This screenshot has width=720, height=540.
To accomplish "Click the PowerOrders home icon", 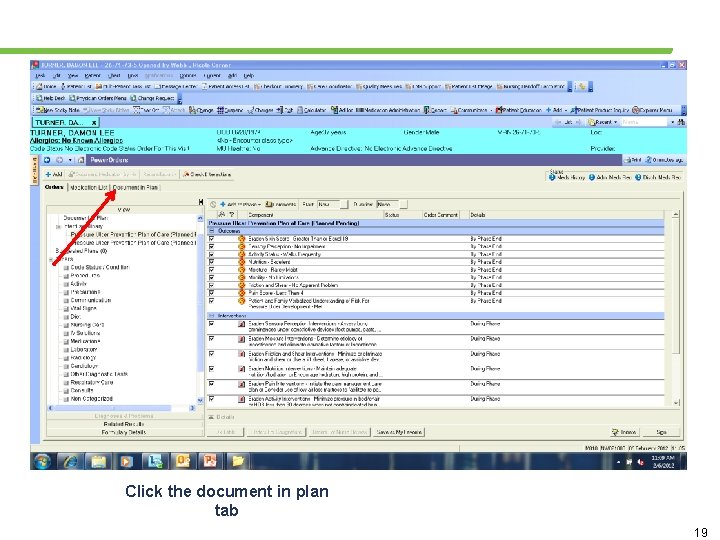I will [81, 160].
